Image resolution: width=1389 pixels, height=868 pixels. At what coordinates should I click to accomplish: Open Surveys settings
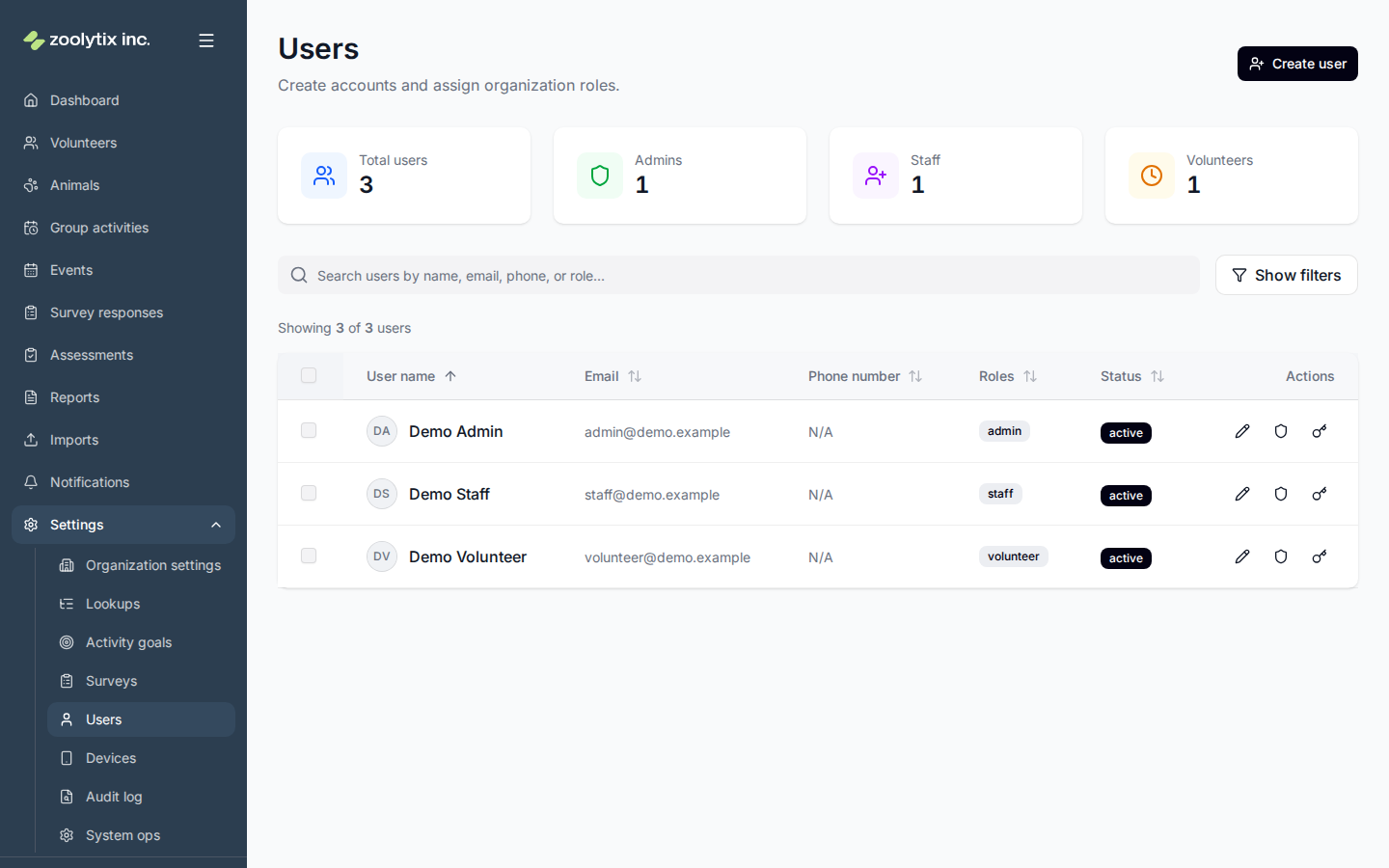click(x=141, y=681)
